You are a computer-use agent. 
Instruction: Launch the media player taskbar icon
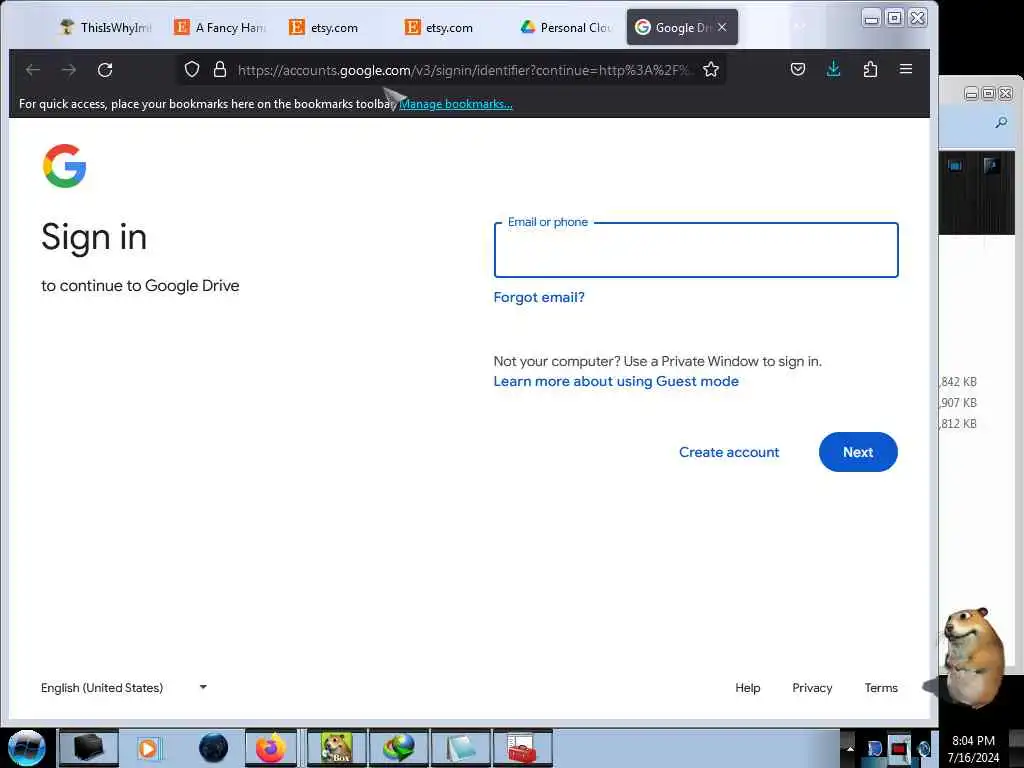149,748
